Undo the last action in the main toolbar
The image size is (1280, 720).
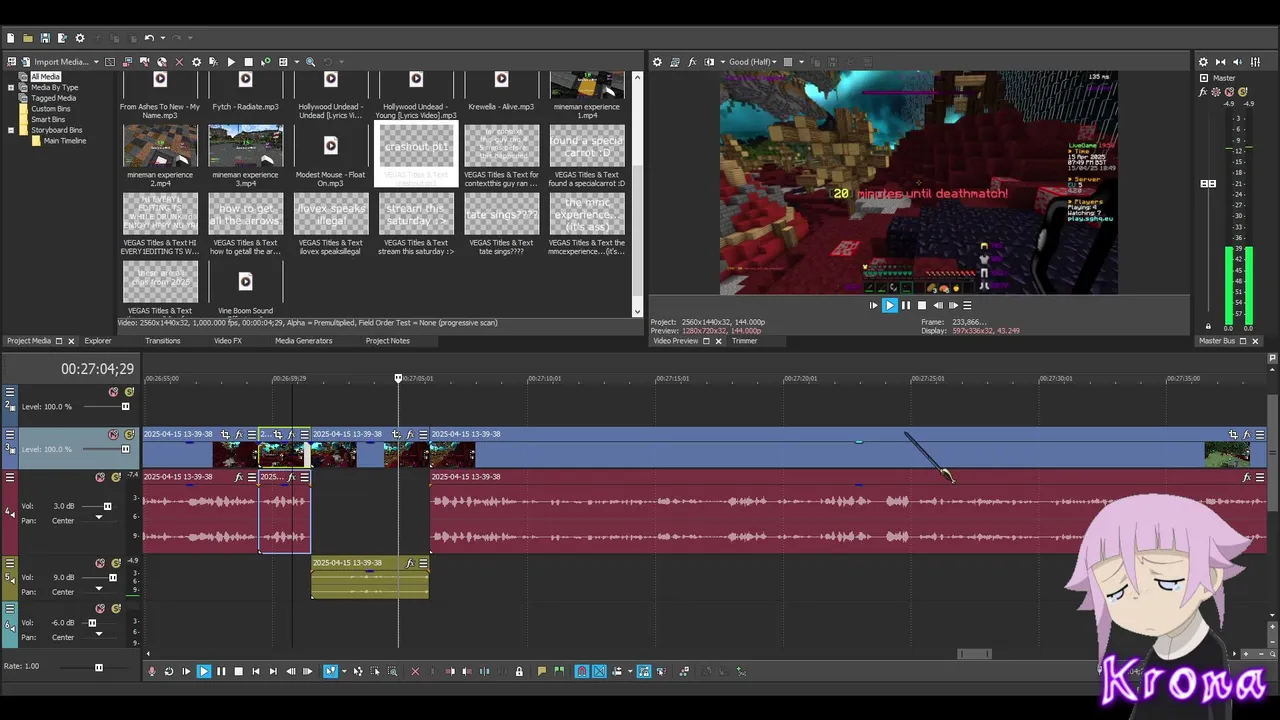click(x=149, y=38)
